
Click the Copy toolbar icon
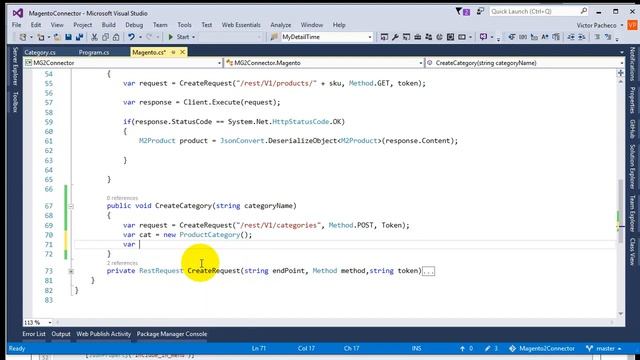point(105,37)
